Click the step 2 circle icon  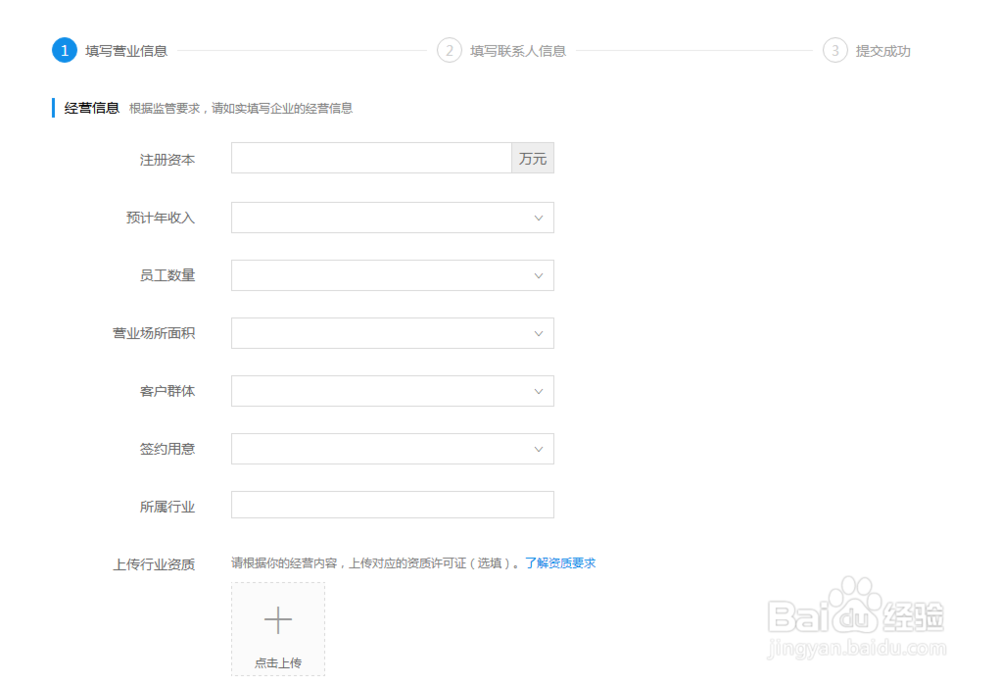450,50
